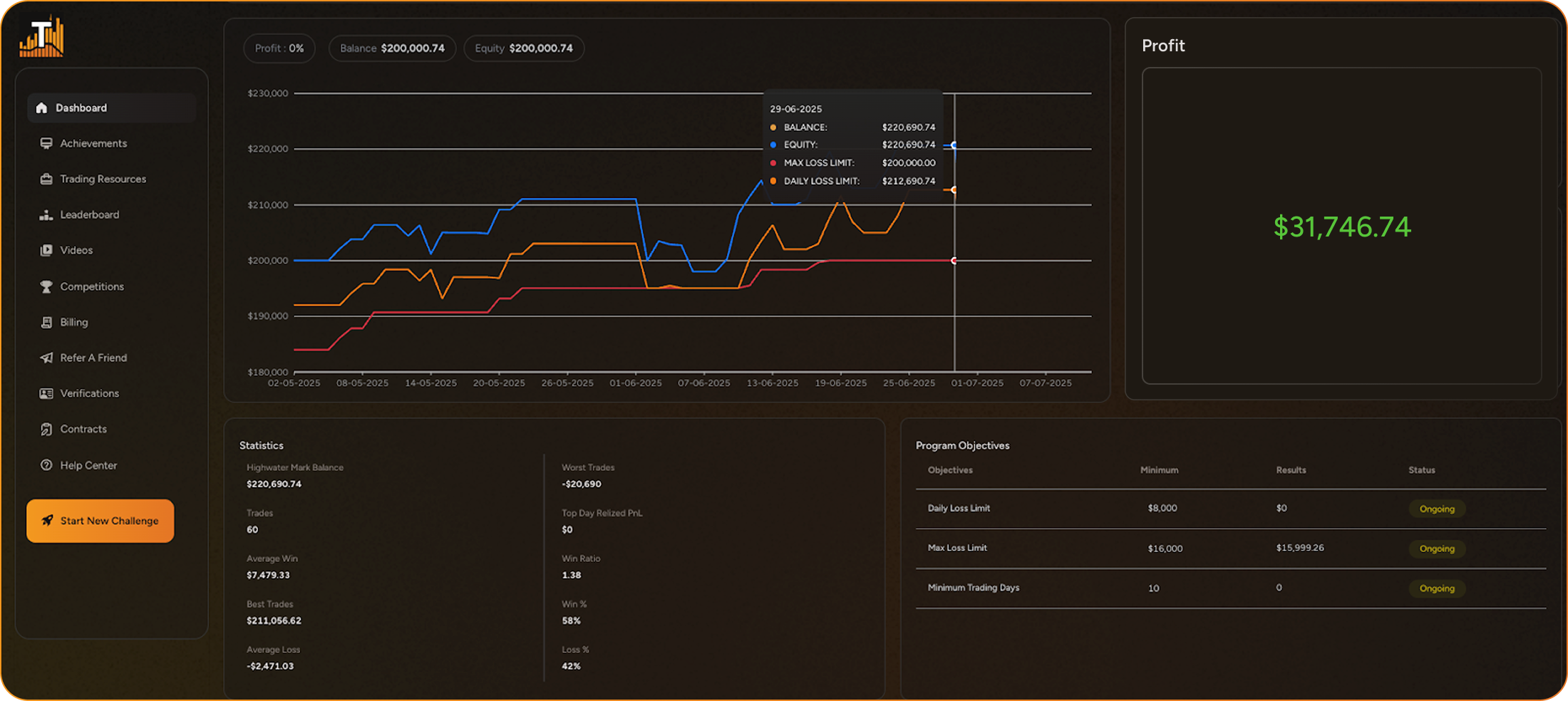Click the Minimum Trading Days Ongoing badge
Screen dimensions: 1568x701
[1437, 588]
